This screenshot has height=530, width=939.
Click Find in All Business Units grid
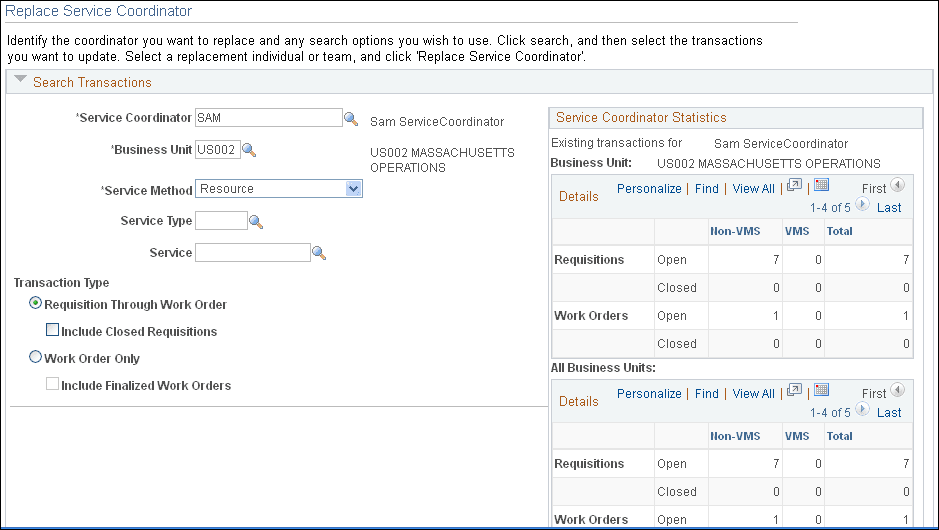click(x=707, y=393)
